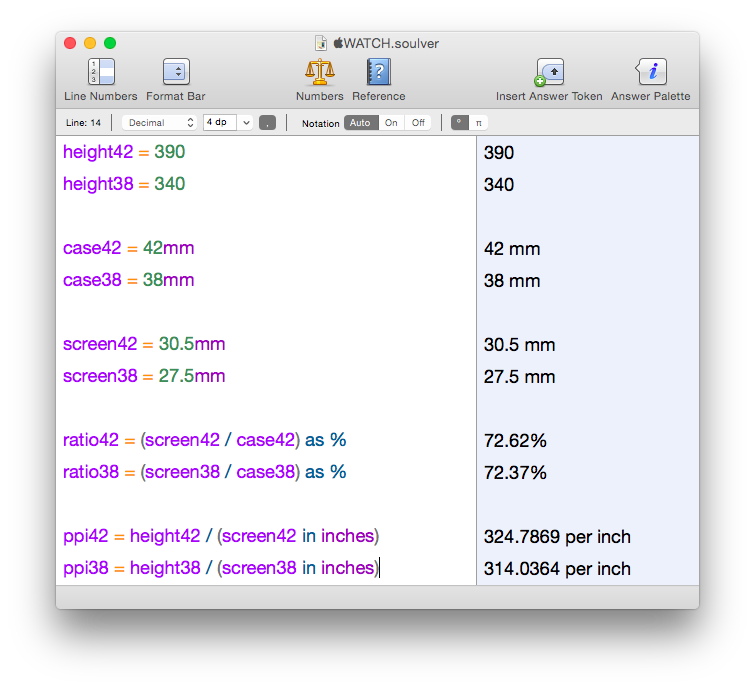The height and width of the screenshot is (689, 755).
Task: Click the ppi42 formula line
Action: click(221, 536)
